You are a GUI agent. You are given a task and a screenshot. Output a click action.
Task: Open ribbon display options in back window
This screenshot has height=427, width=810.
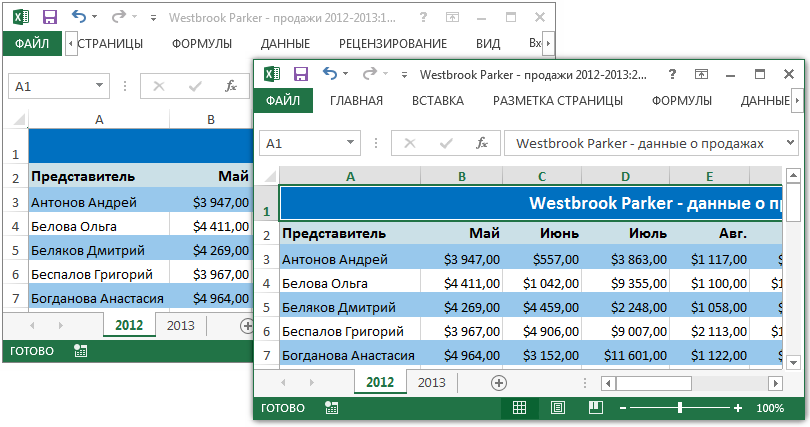point(452,18)
